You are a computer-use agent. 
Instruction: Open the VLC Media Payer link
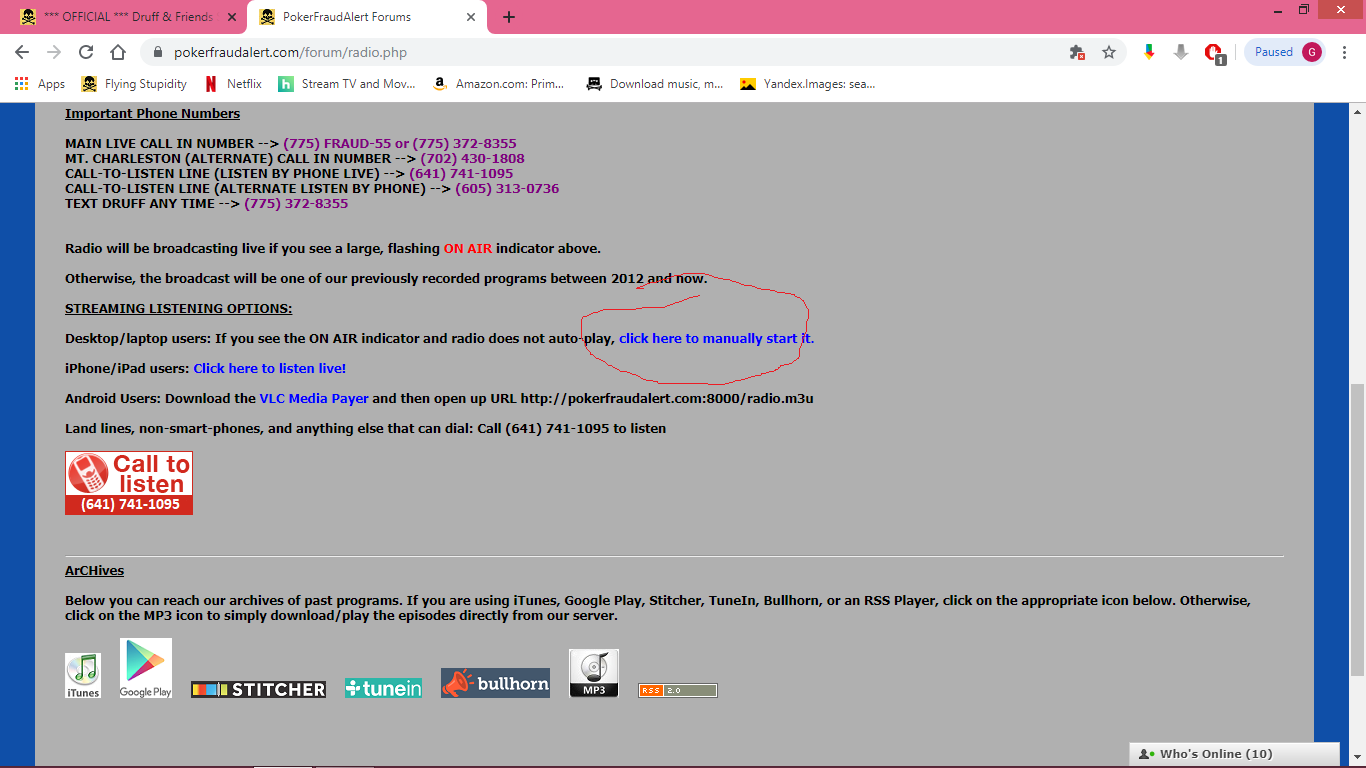coord(314,398)
